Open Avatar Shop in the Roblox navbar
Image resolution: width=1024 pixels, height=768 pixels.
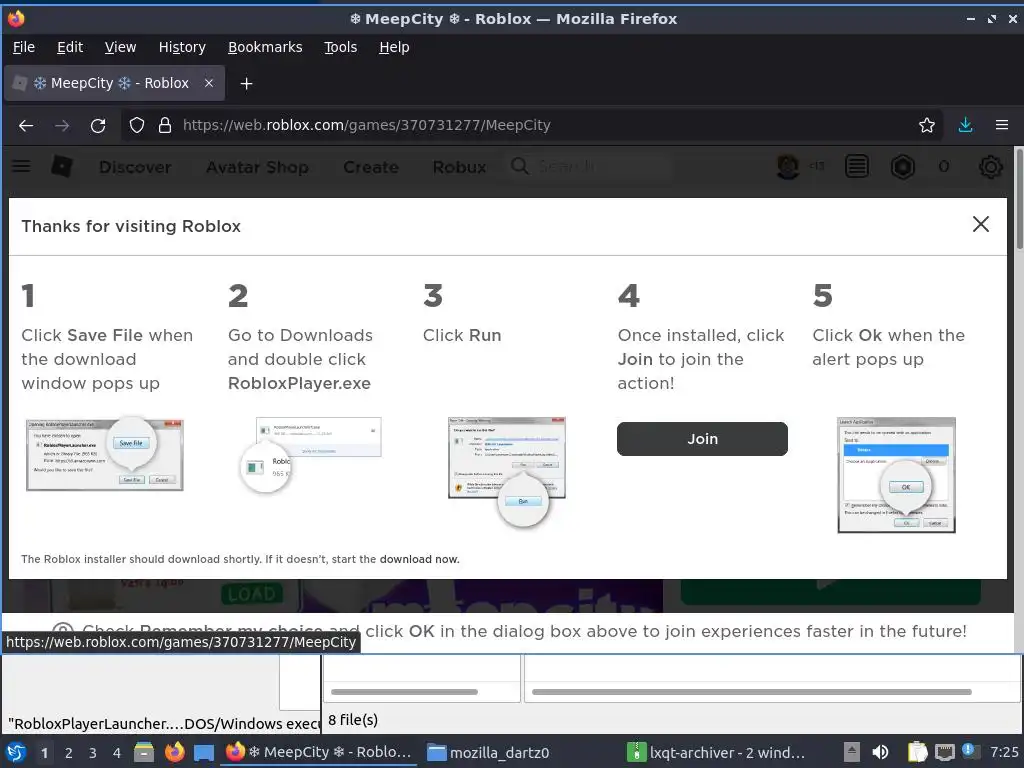point(257,167)
